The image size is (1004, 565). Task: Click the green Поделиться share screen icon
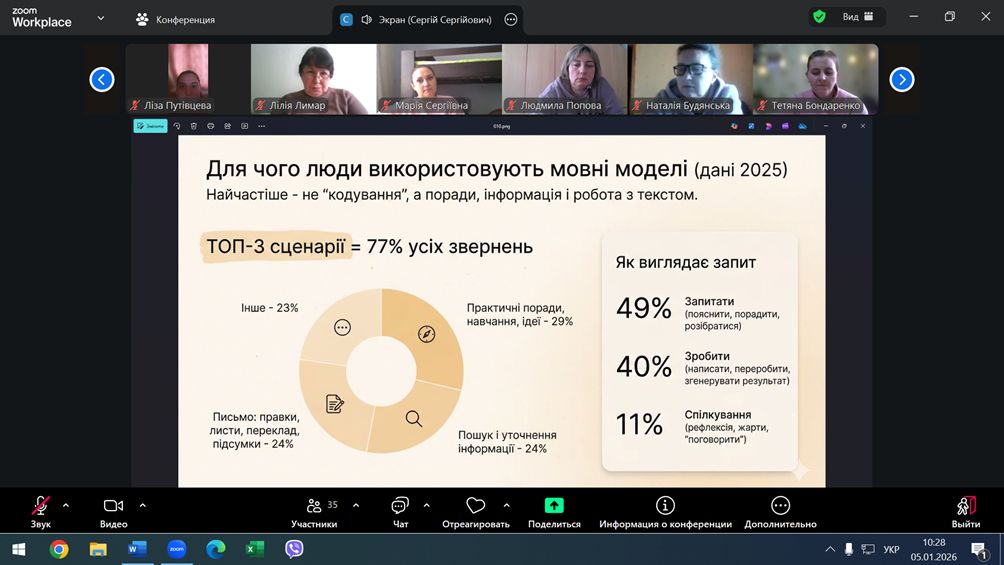click(x=554, y=506)
